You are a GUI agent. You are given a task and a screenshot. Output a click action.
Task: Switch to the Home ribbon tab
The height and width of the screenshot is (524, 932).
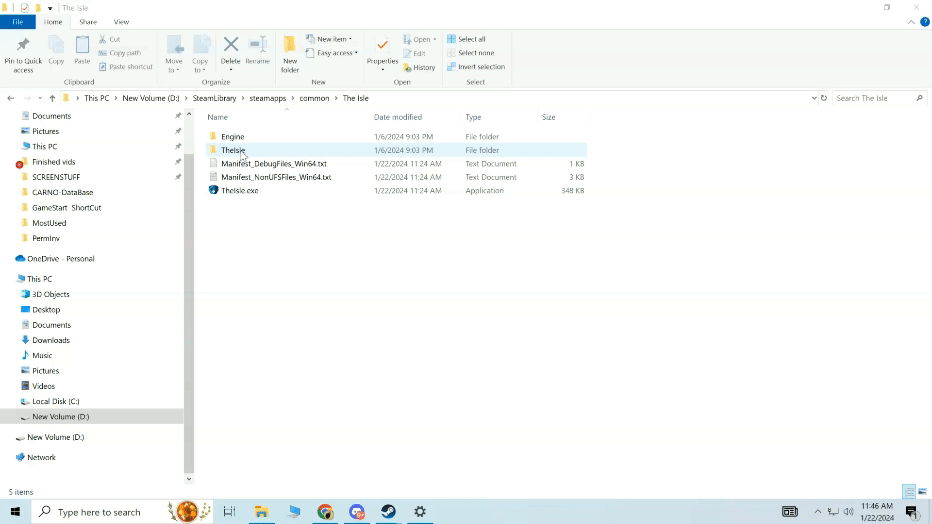(52, 22)
